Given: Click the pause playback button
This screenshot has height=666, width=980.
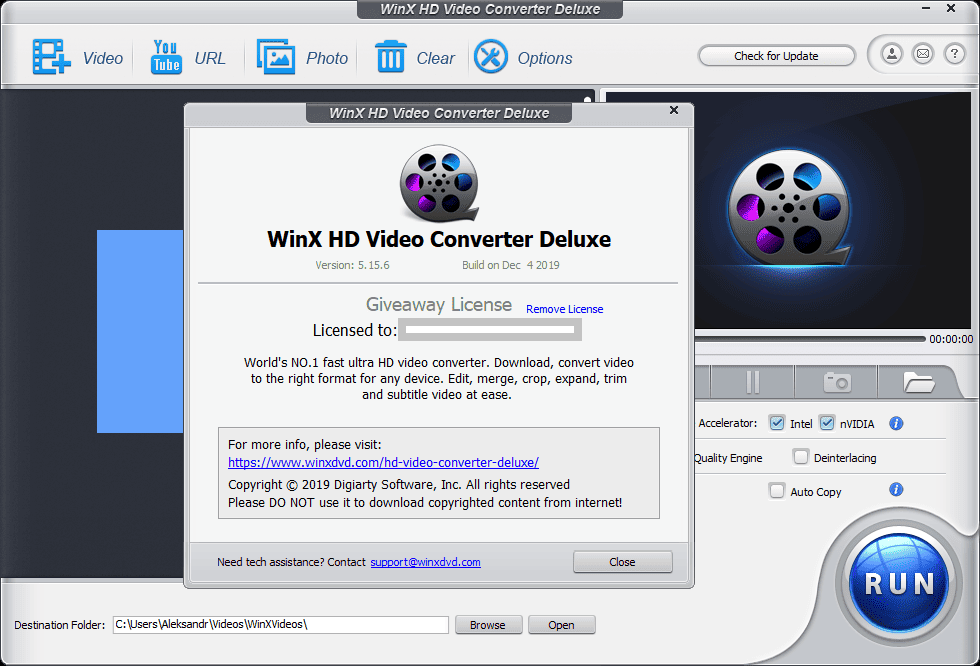Looking at the screenshot, I should coord(752,382).
